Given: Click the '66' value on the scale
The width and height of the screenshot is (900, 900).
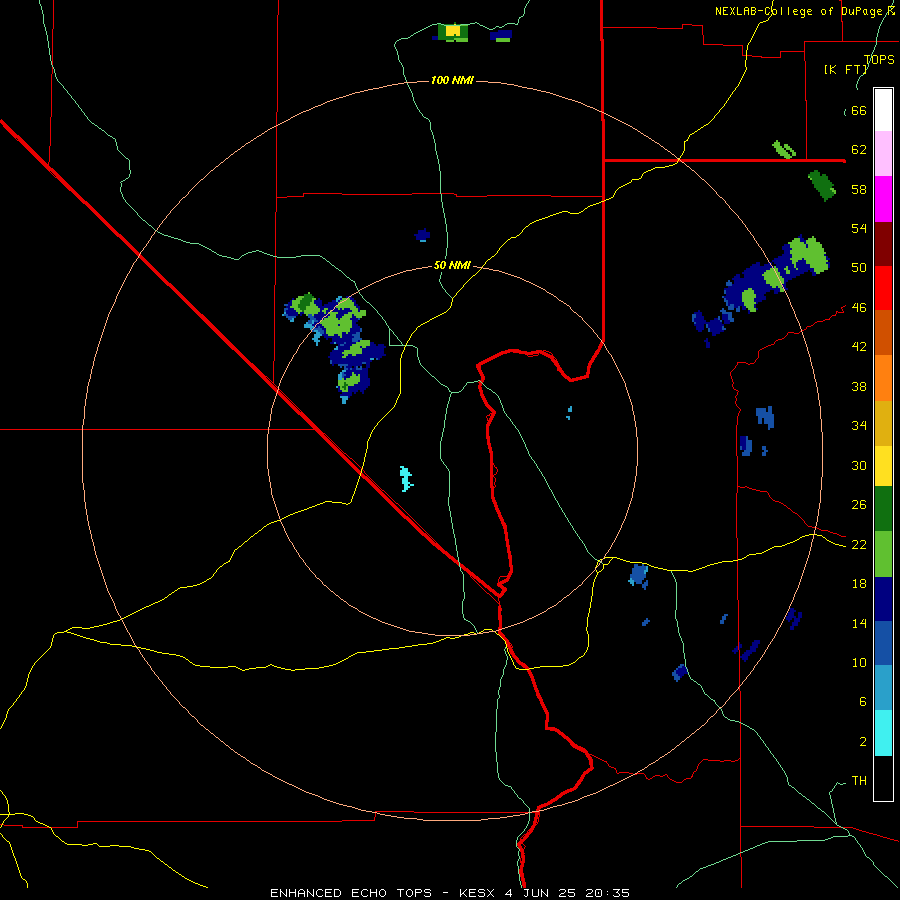Looking at the screenshot, I should click(859, 110).
